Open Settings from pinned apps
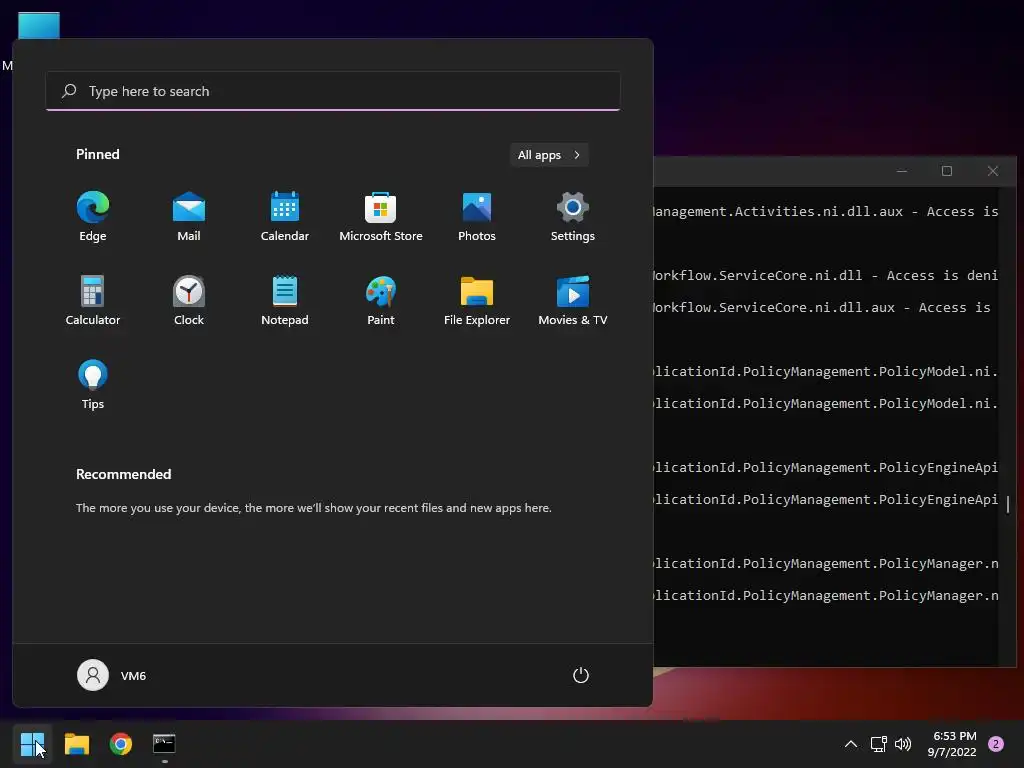Image resolution: width=1024 pixels, height=768 pixels. (x=573, y=217)
